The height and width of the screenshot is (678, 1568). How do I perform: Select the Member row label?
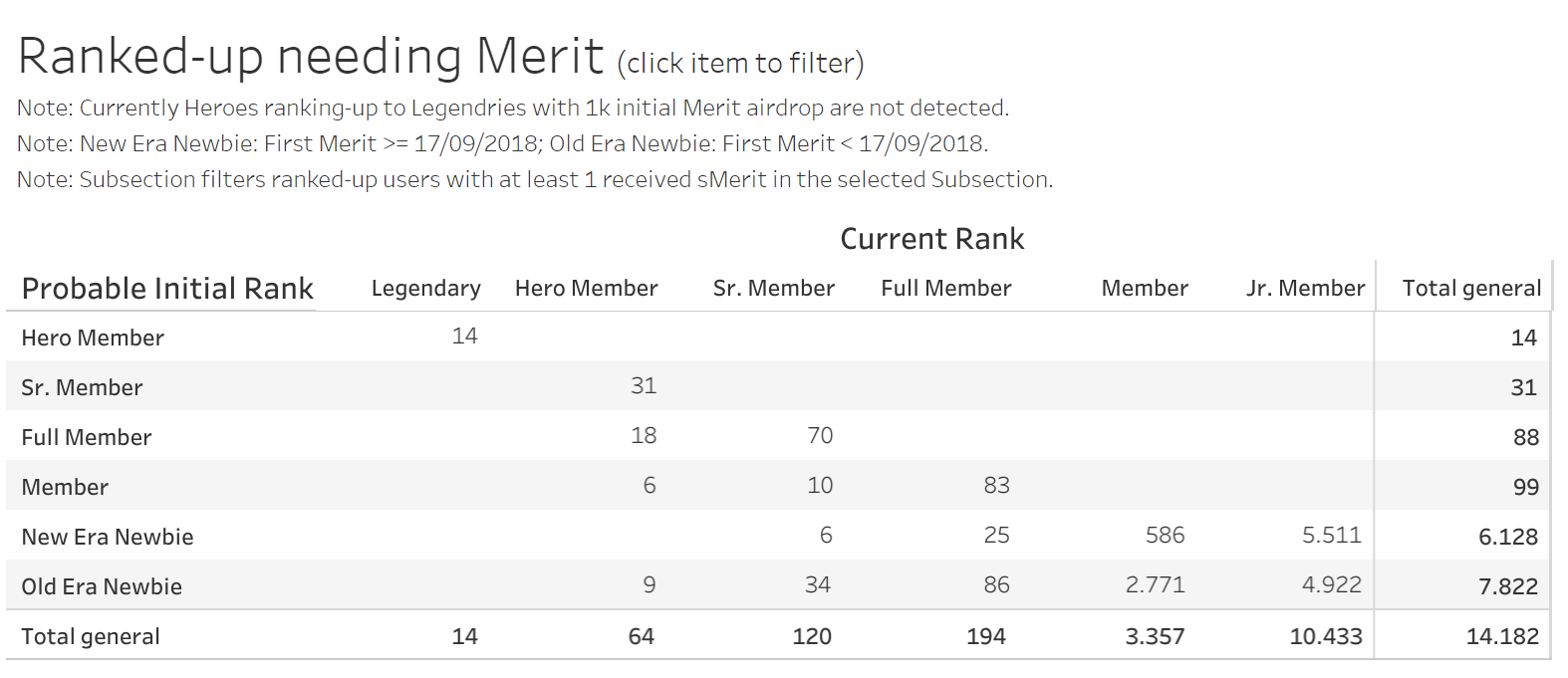coord(65,487)
